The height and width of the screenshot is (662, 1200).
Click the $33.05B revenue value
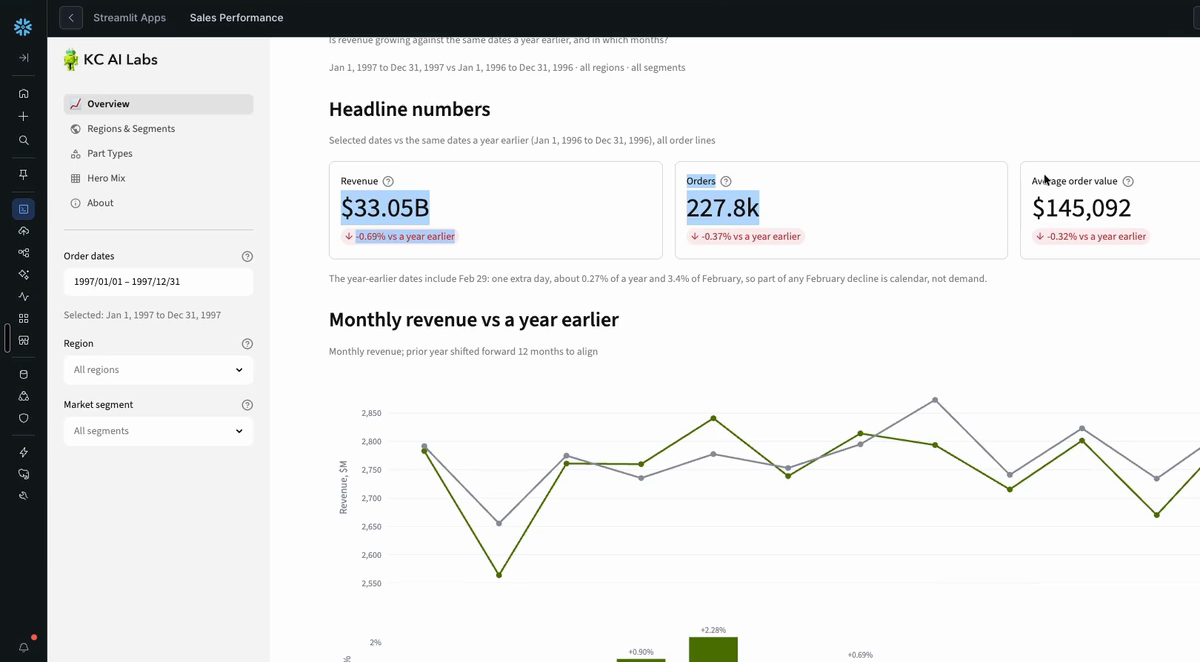coord(385,208)
